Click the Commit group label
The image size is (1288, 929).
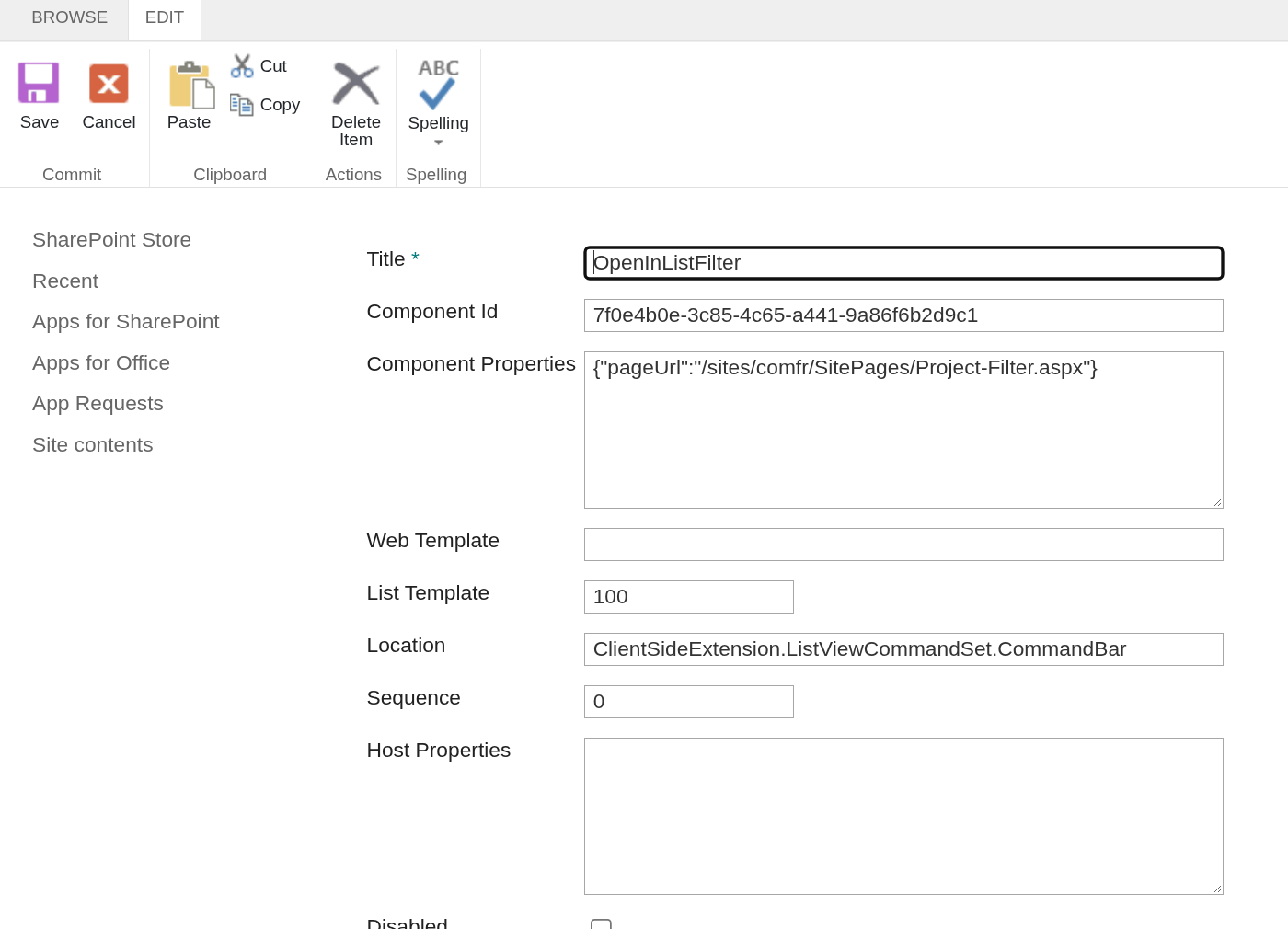click(x=72, y=175)
